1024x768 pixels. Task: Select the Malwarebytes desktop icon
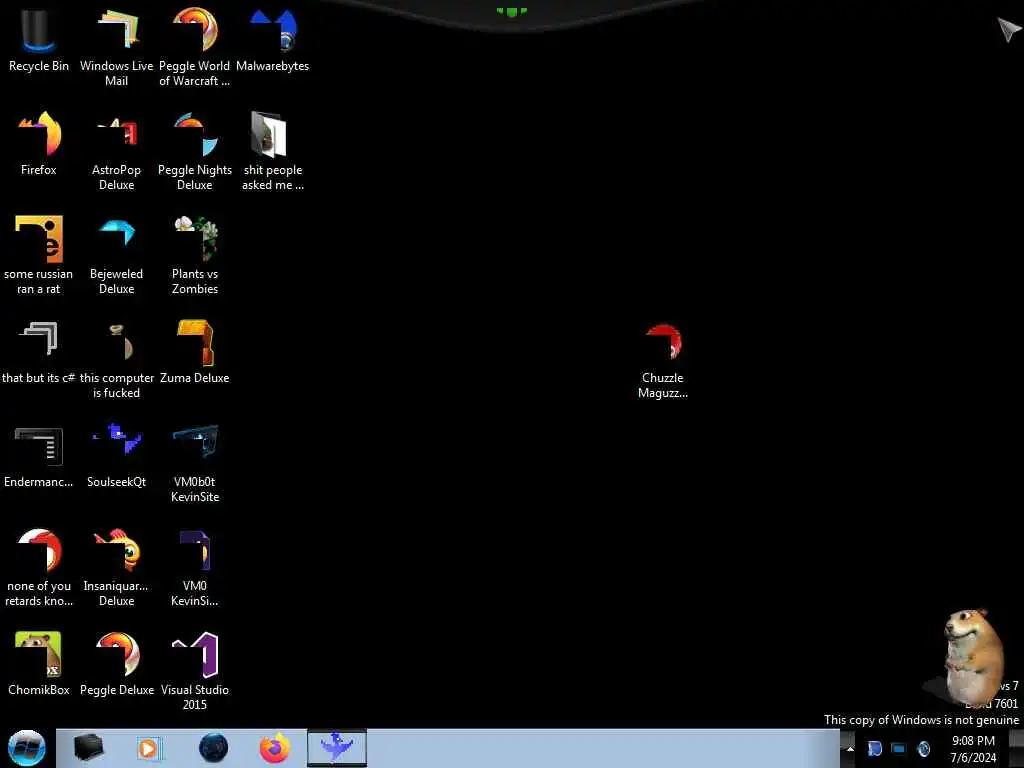pos(272,40)
